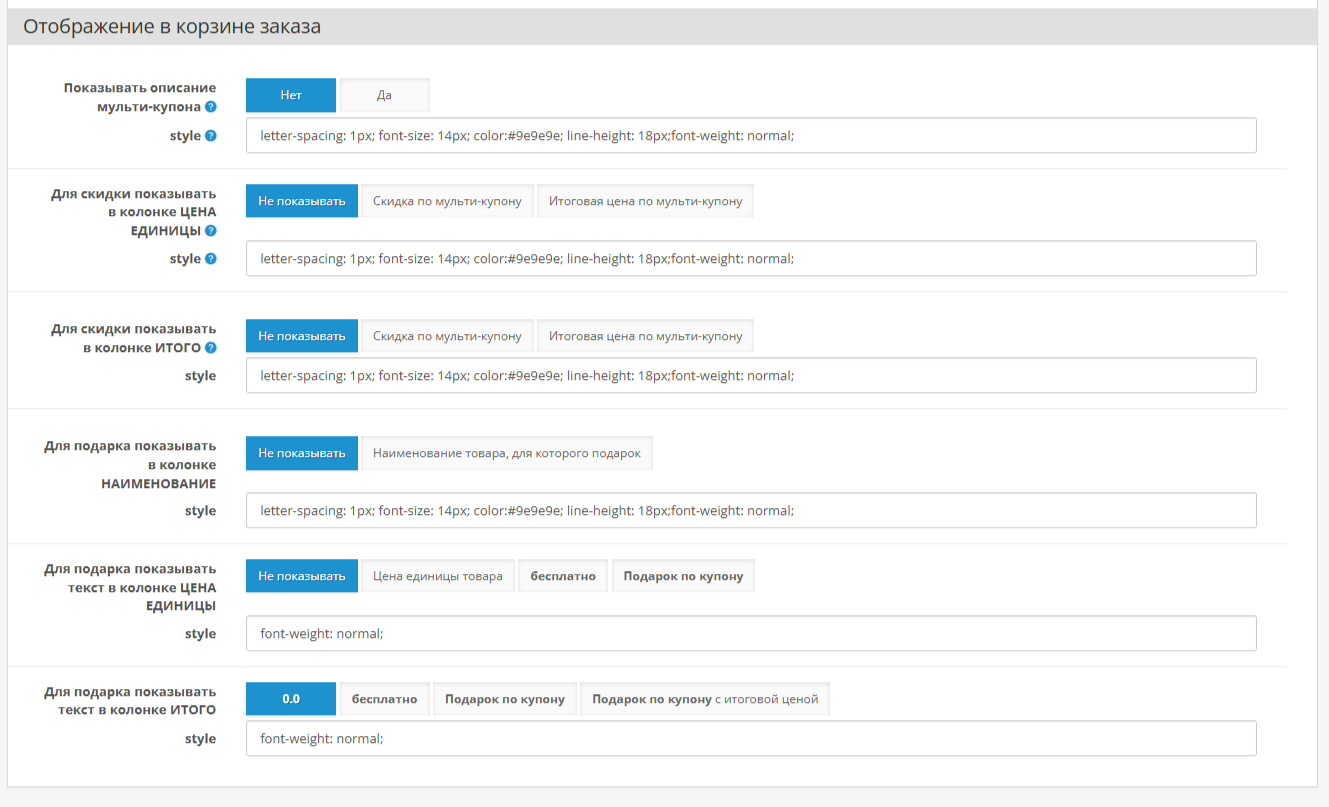Select "Нет" for multi-coupon description
Screen dimensions: 1329x807
[x=291, y=95]
